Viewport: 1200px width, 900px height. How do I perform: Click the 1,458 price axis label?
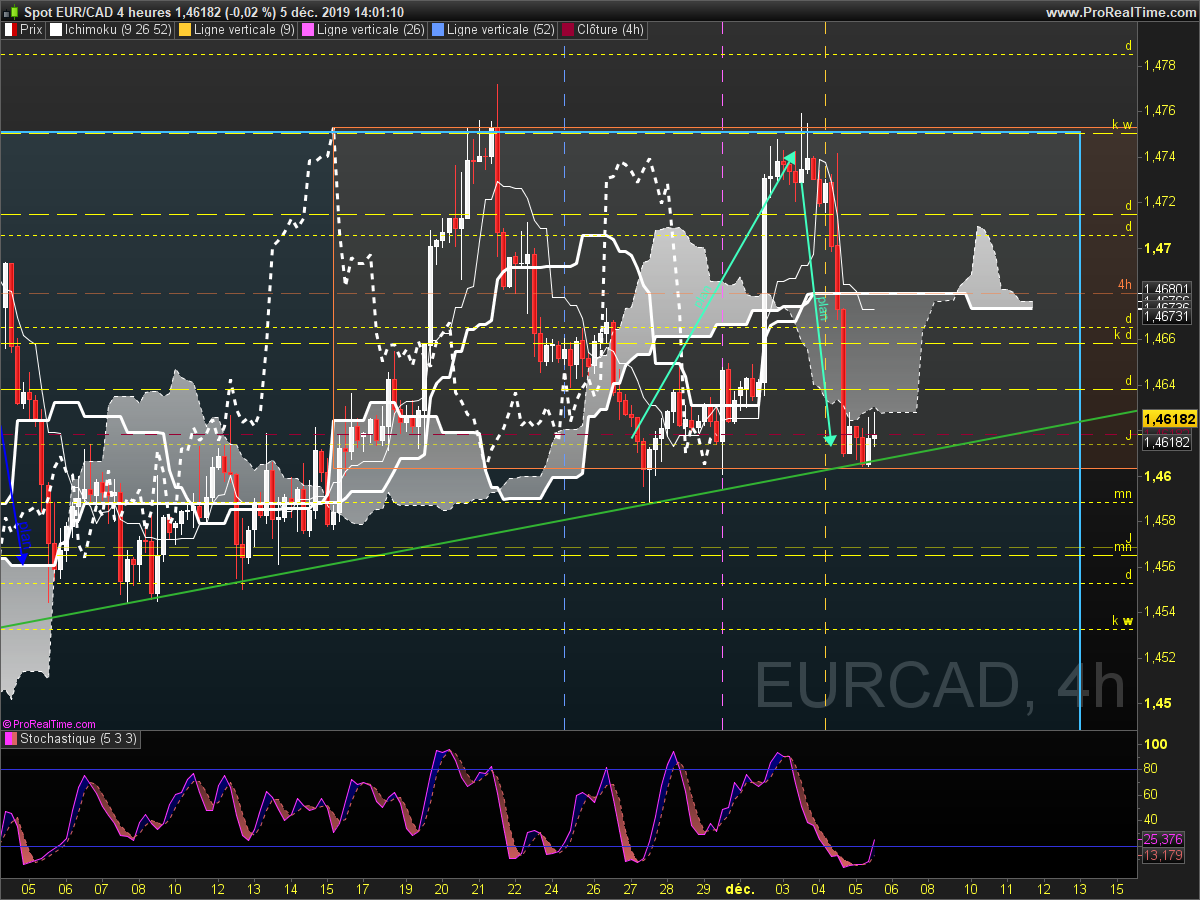pyautogui.click(x=1160, y=520)
